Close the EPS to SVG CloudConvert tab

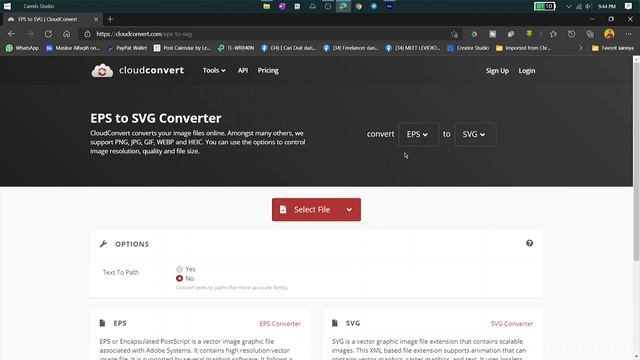96,19
